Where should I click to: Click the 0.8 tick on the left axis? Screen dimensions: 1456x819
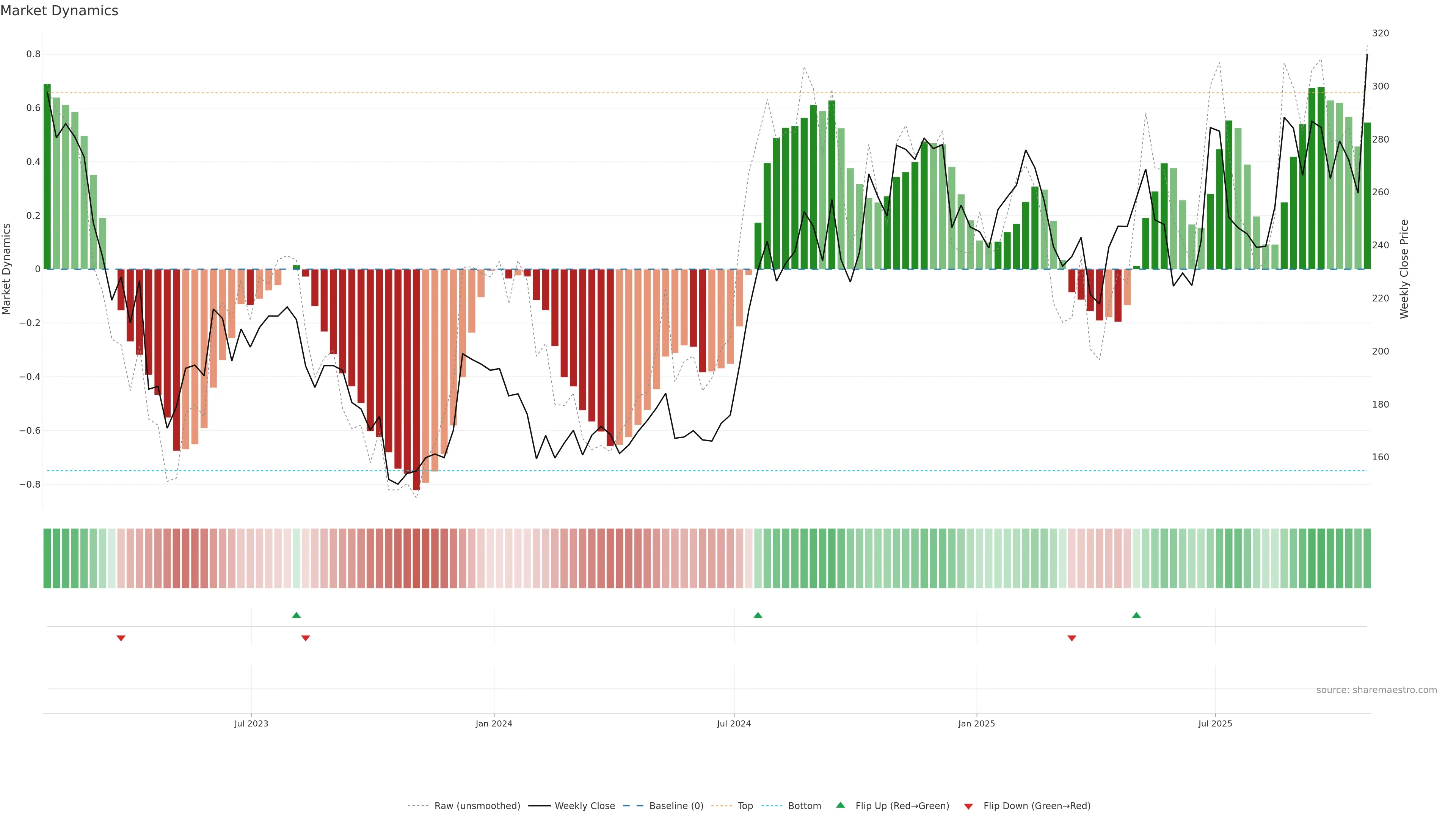point(33,54)
